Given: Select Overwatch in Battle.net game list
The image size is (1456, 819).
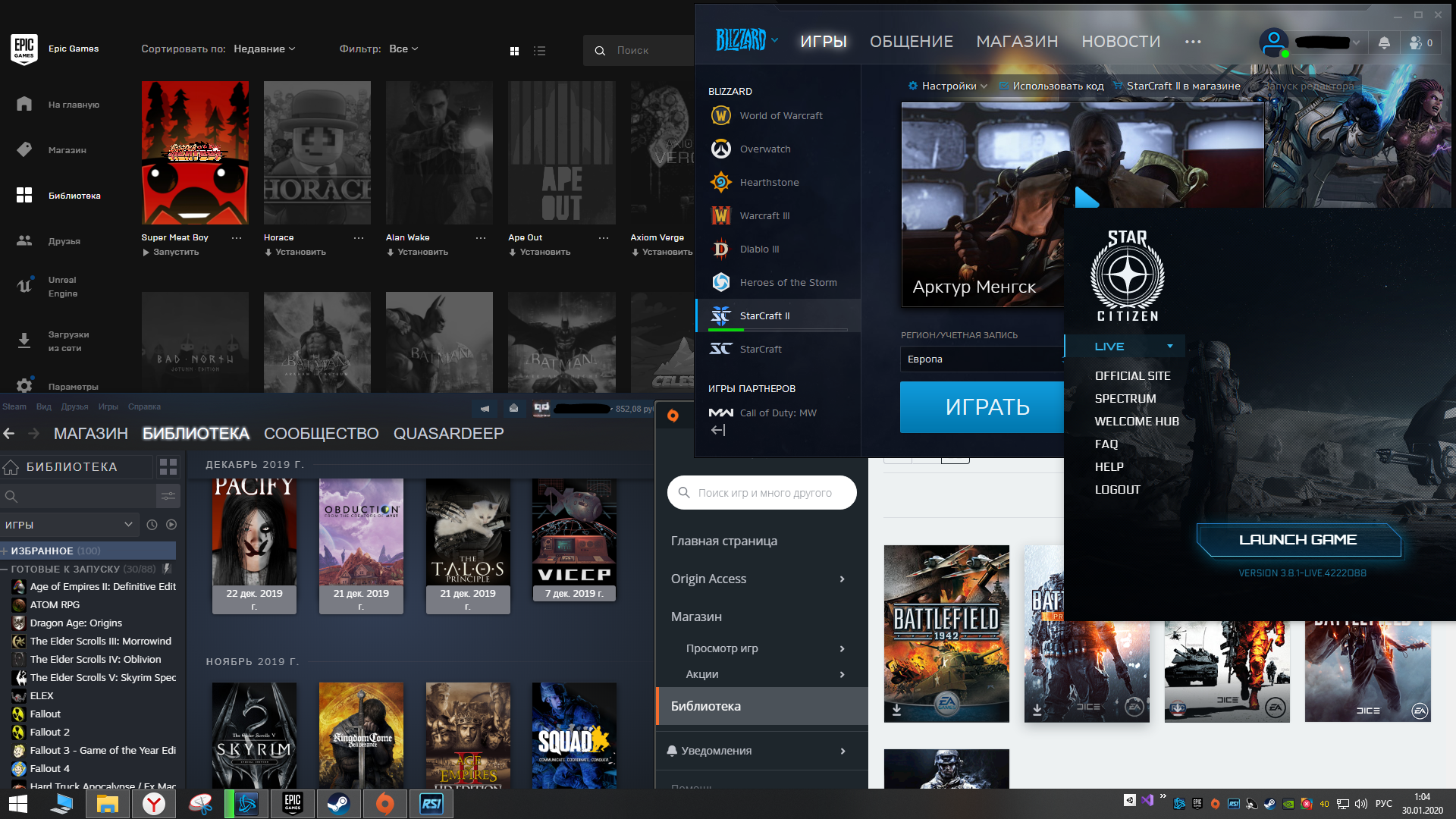Looking at the screenshot, I should (778, 149).
